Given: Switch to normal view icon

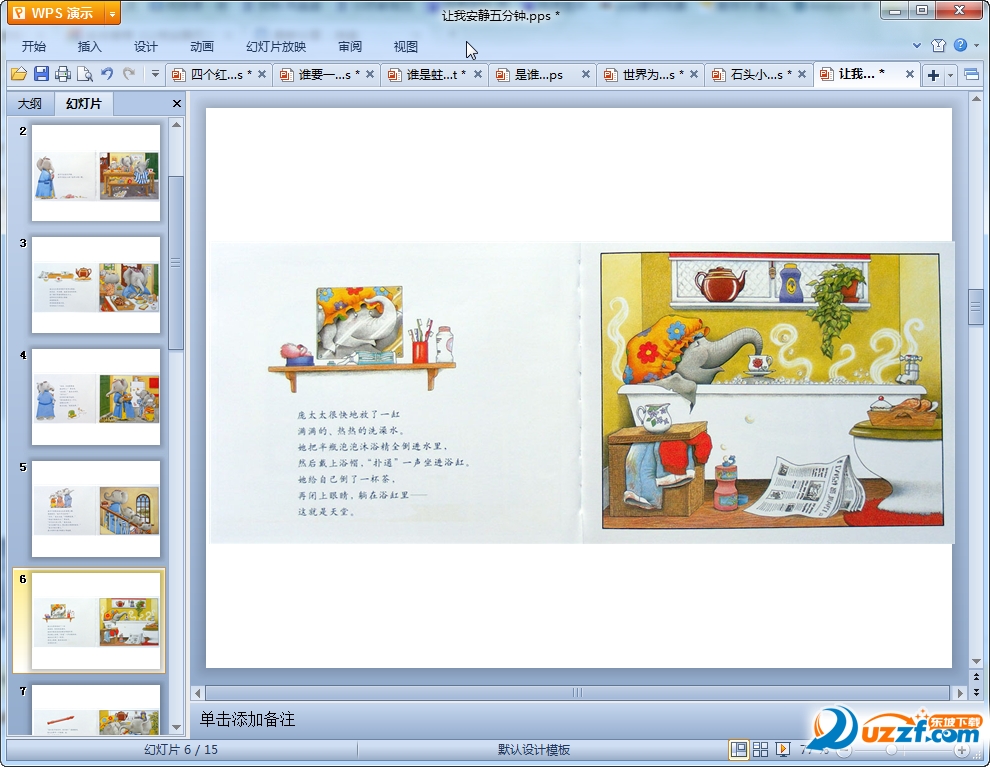Looking at the screenshot, I should coord(738,749).
